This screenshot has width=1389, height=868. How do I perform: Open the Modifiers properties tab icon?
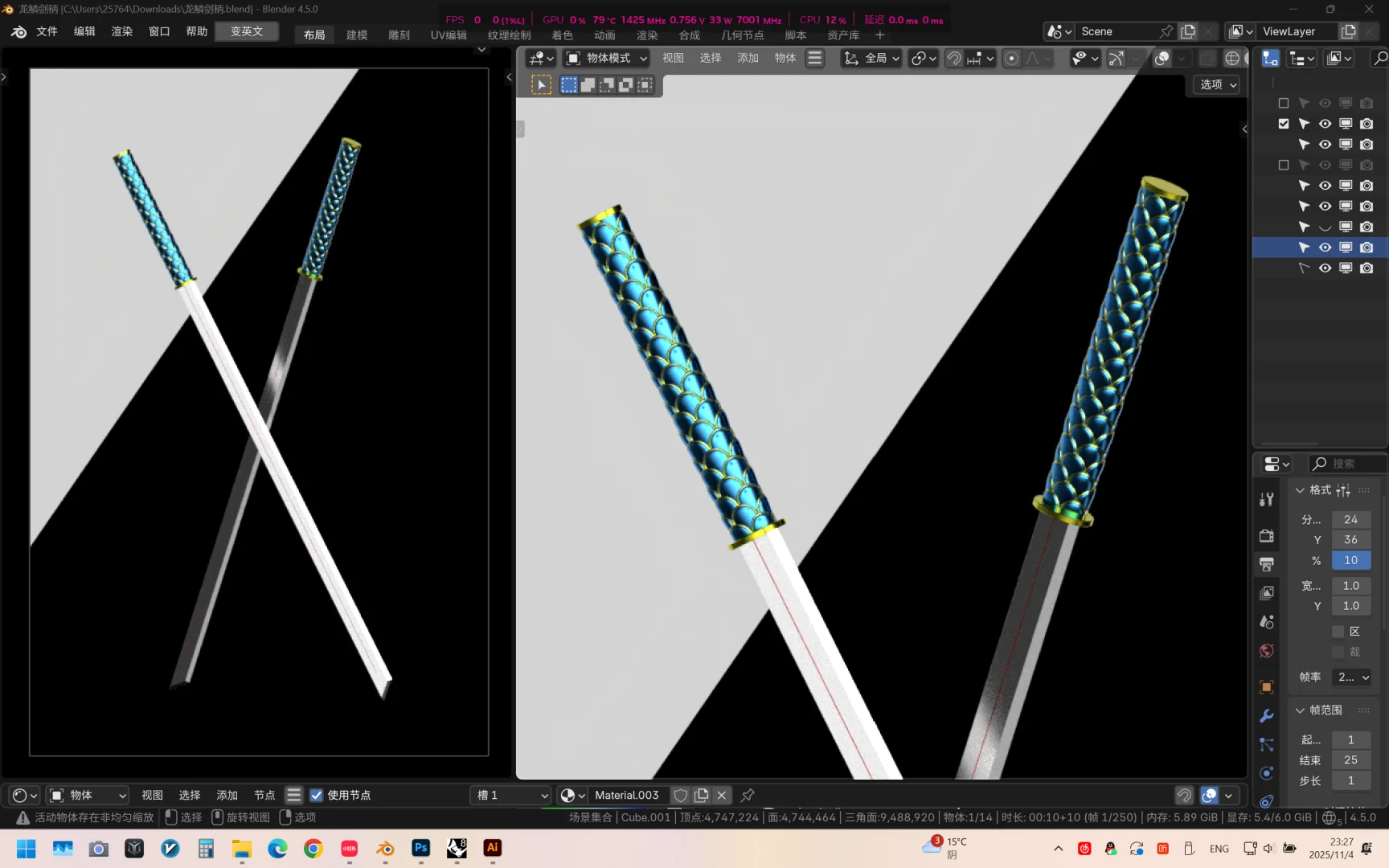pos(1267,716)
